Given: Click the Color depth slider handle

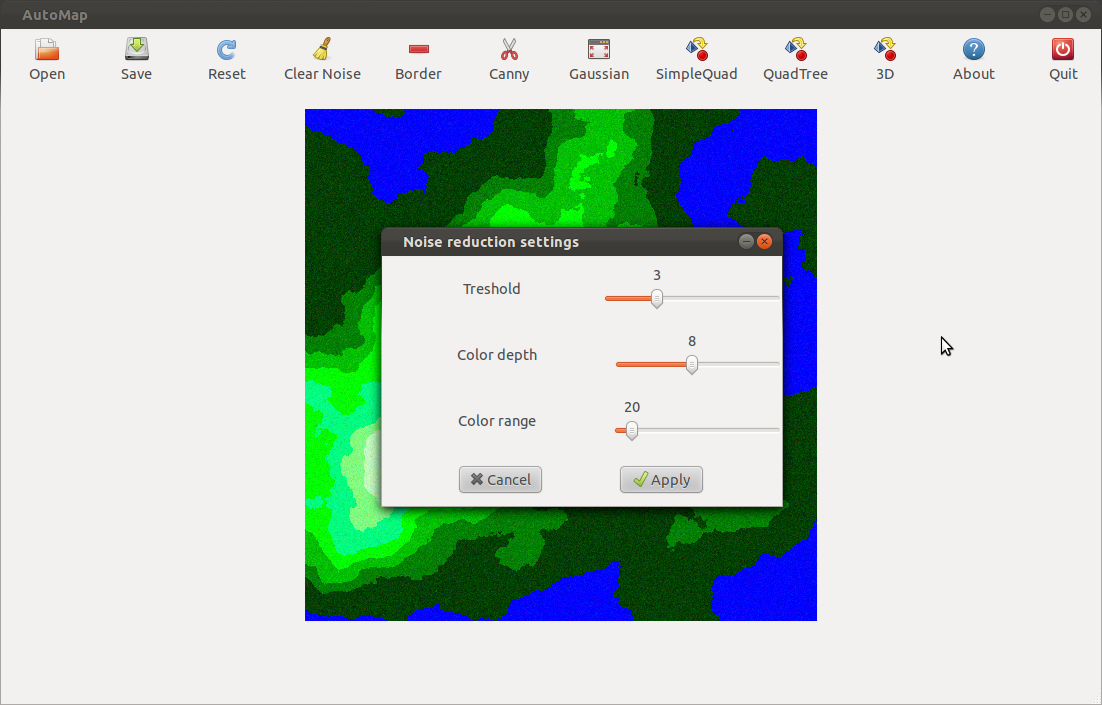Looking at the screenshot, I should (692, 365).
